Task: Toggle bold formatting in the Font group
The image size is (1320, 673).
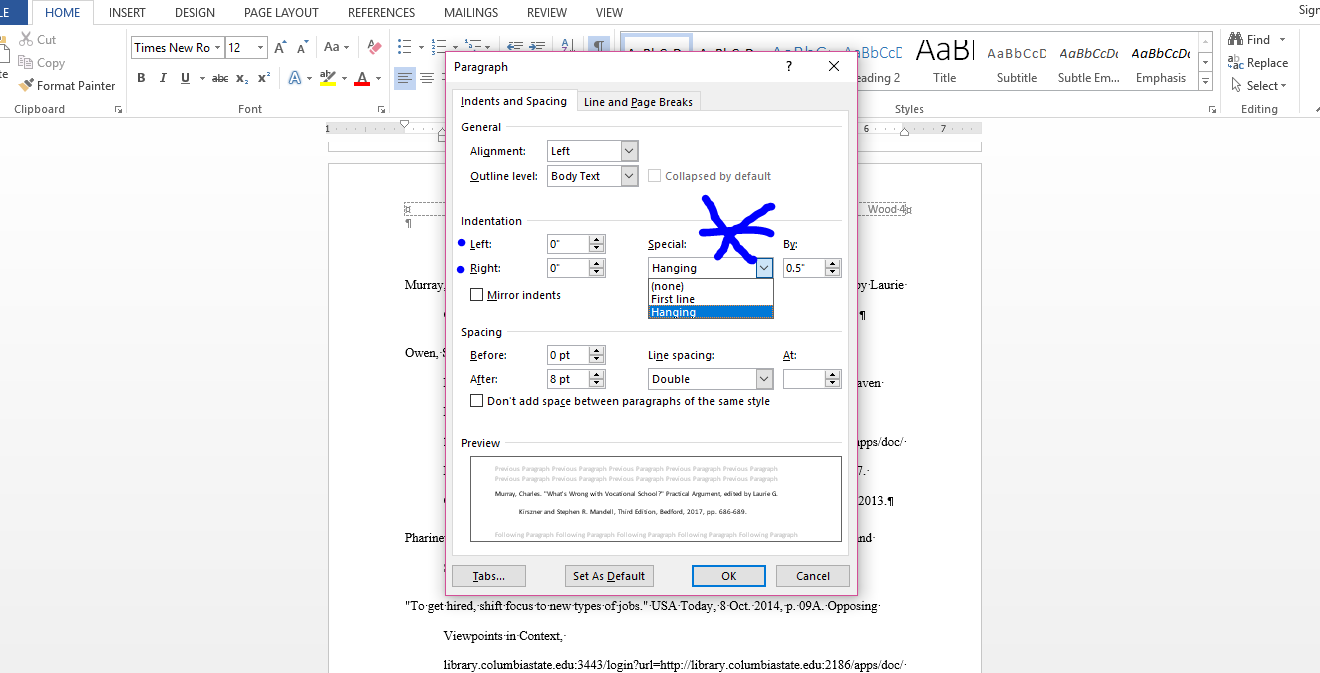Action: (141, 77)
